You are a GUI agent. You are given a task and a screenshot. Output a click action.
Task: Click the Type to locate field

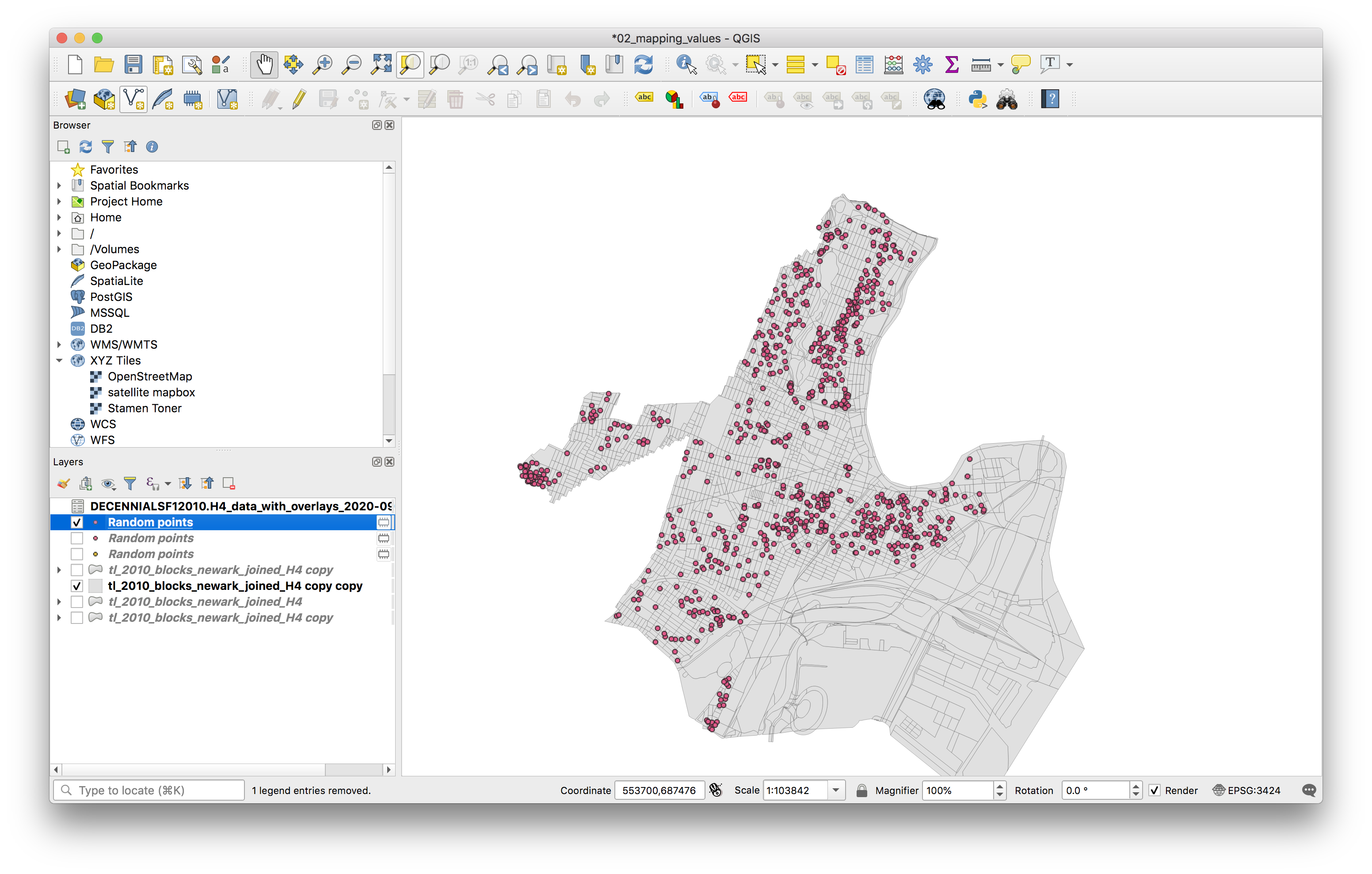tap(154, 790)
